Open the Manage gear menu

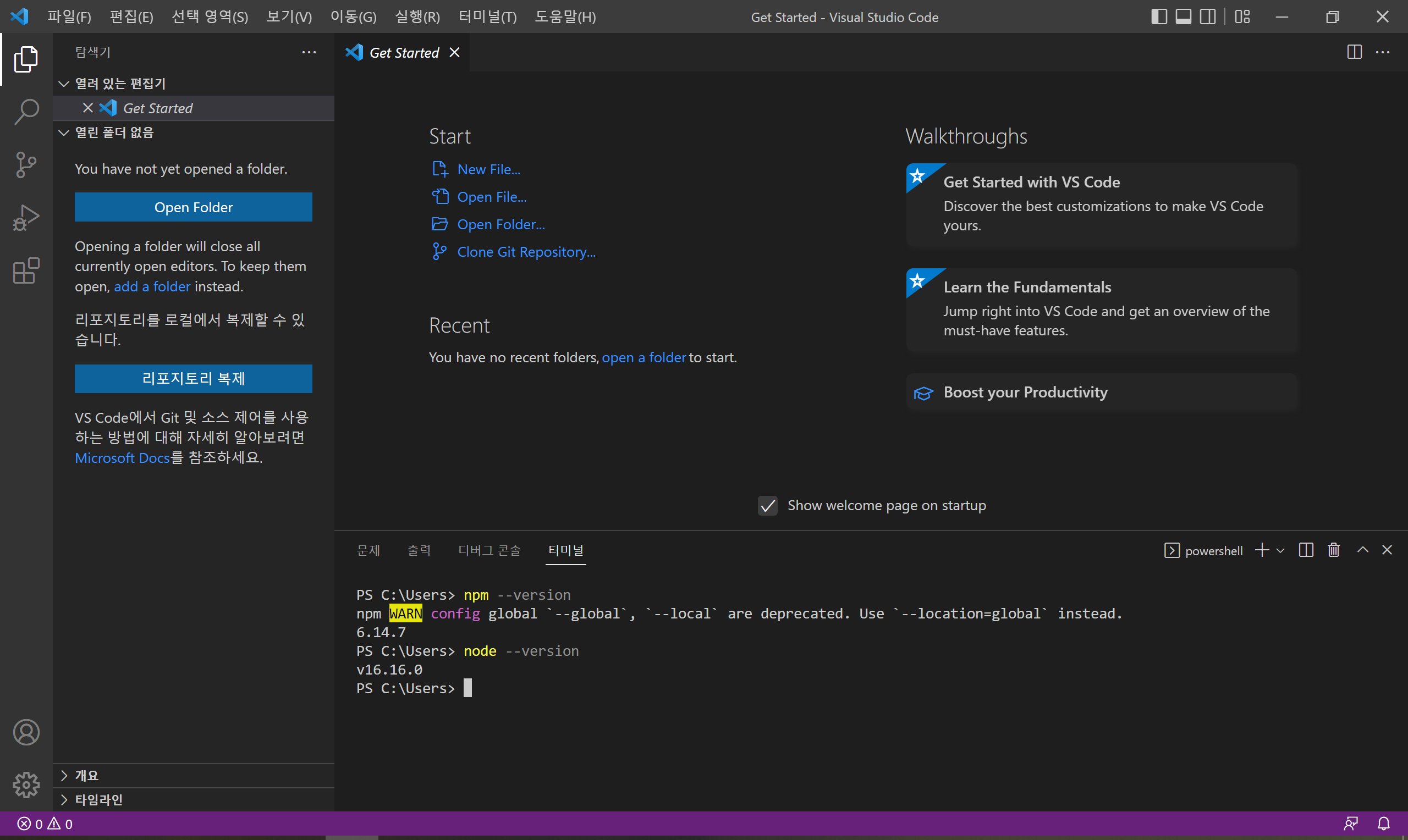click(26, 784)
